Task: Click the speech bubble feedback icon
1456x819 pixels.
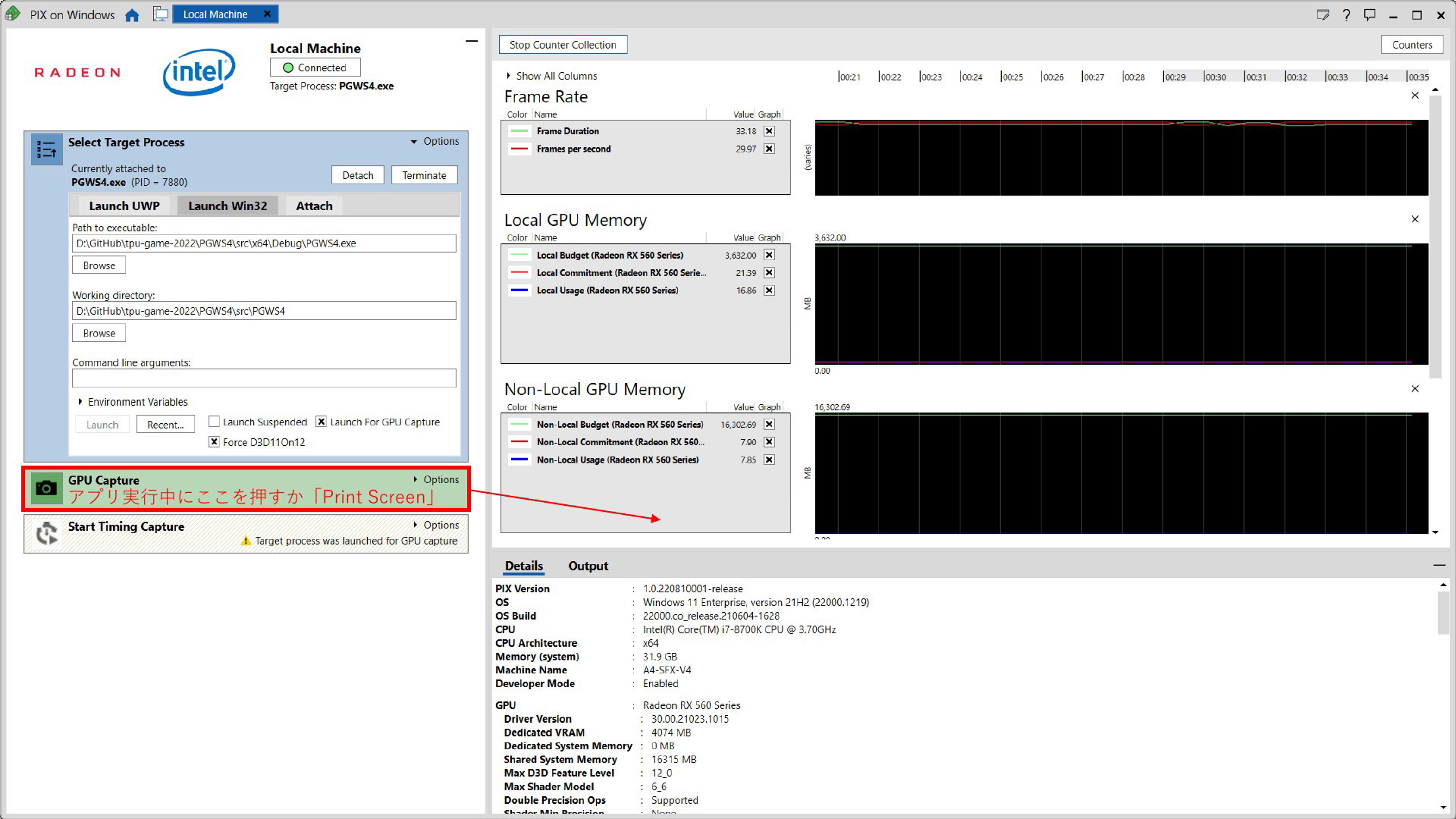Action: [x=1370, y=14]
